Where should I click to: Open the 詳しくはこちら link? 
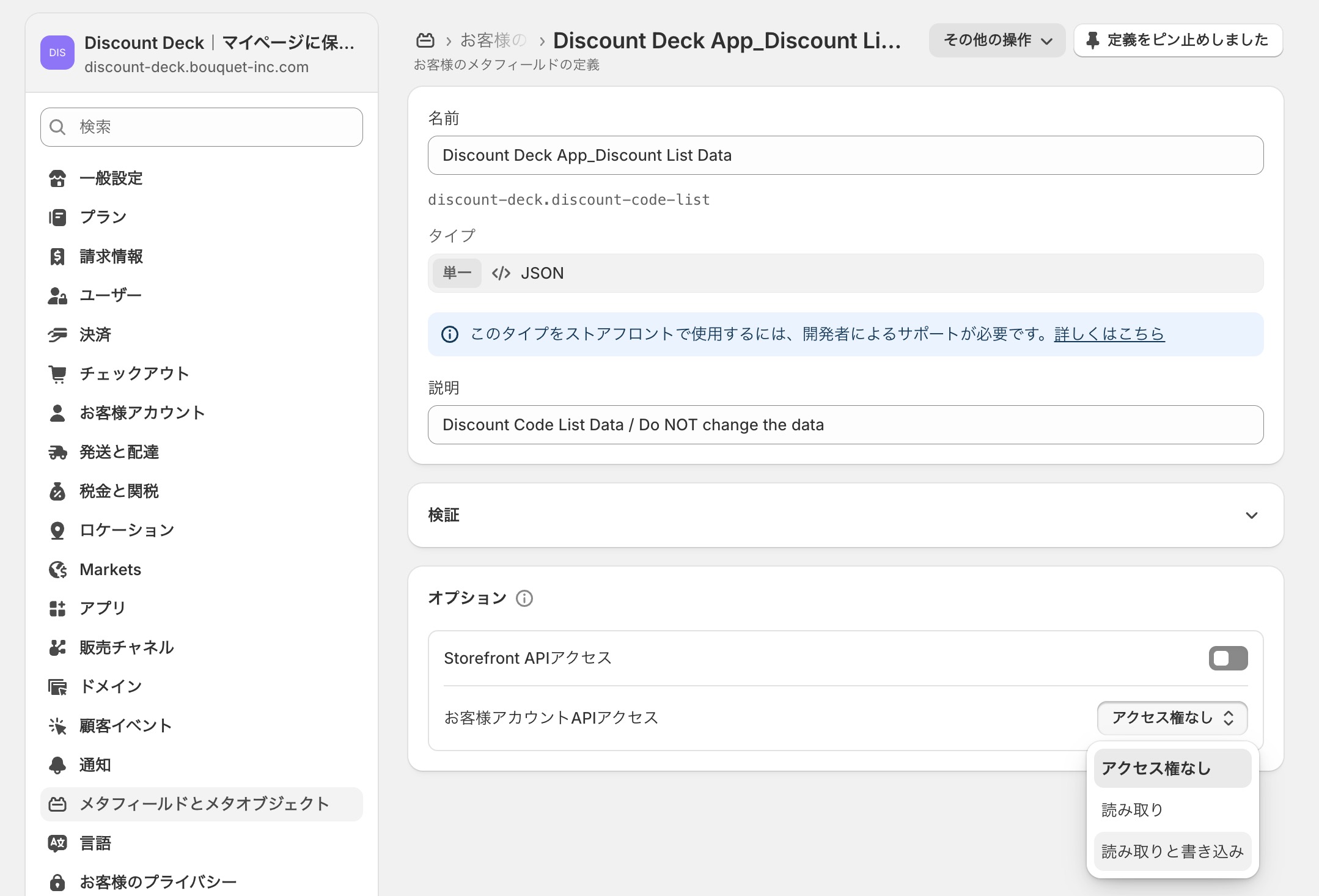pos(1109,334)
